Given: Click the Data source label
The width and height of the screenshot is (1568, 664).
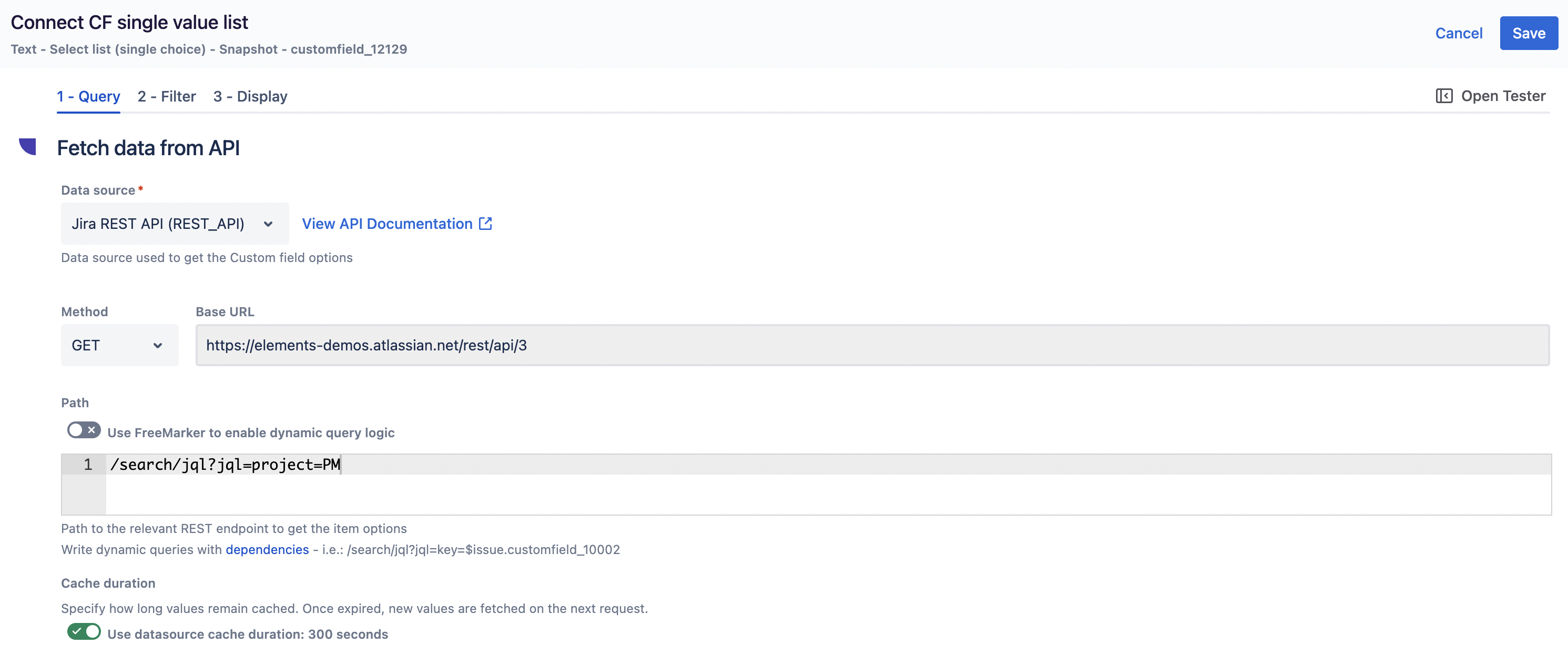Looking at the screenshot, I should point(98,190).
